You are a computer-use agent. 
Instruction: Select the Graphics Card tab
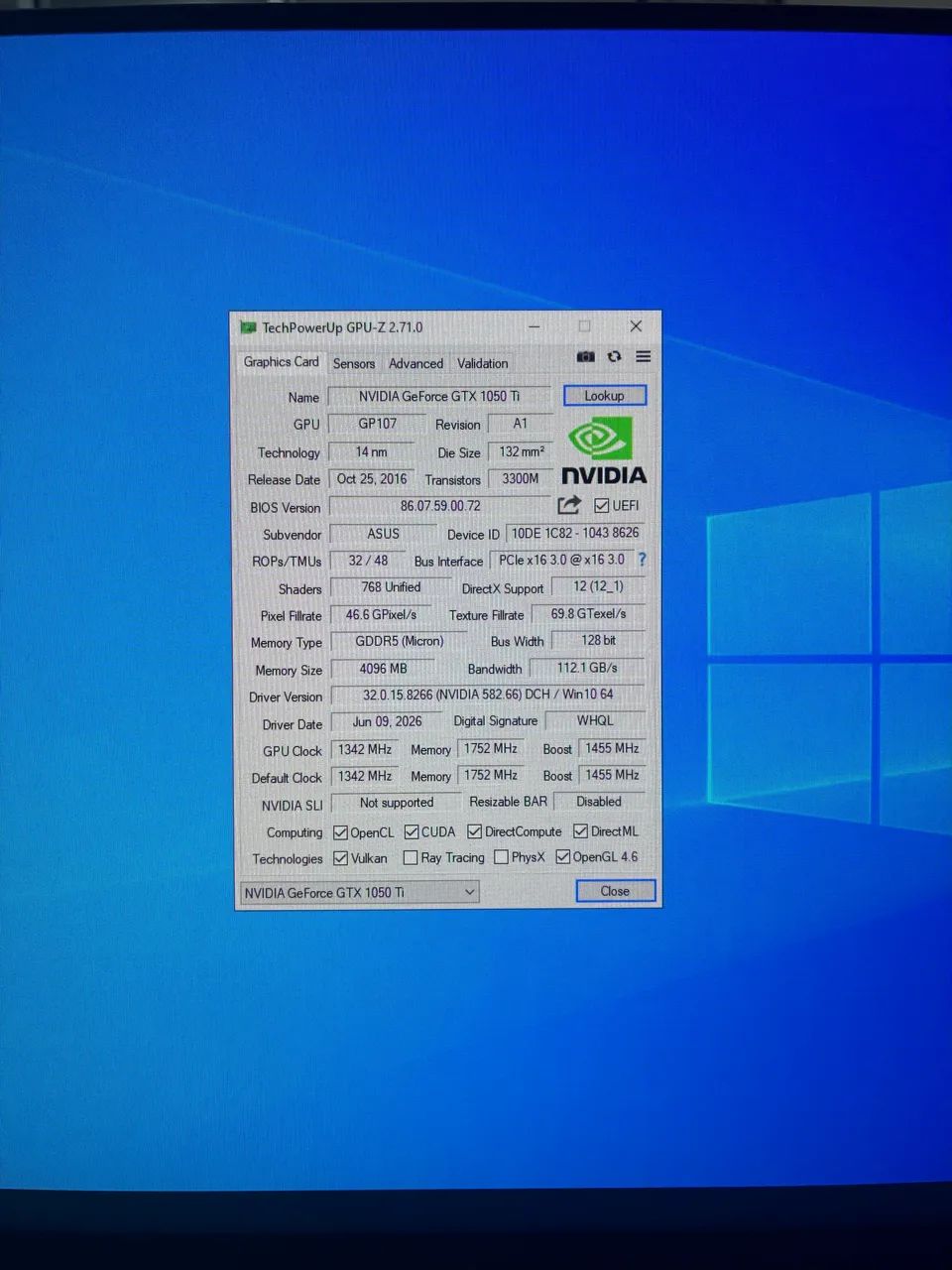[282, 362]
